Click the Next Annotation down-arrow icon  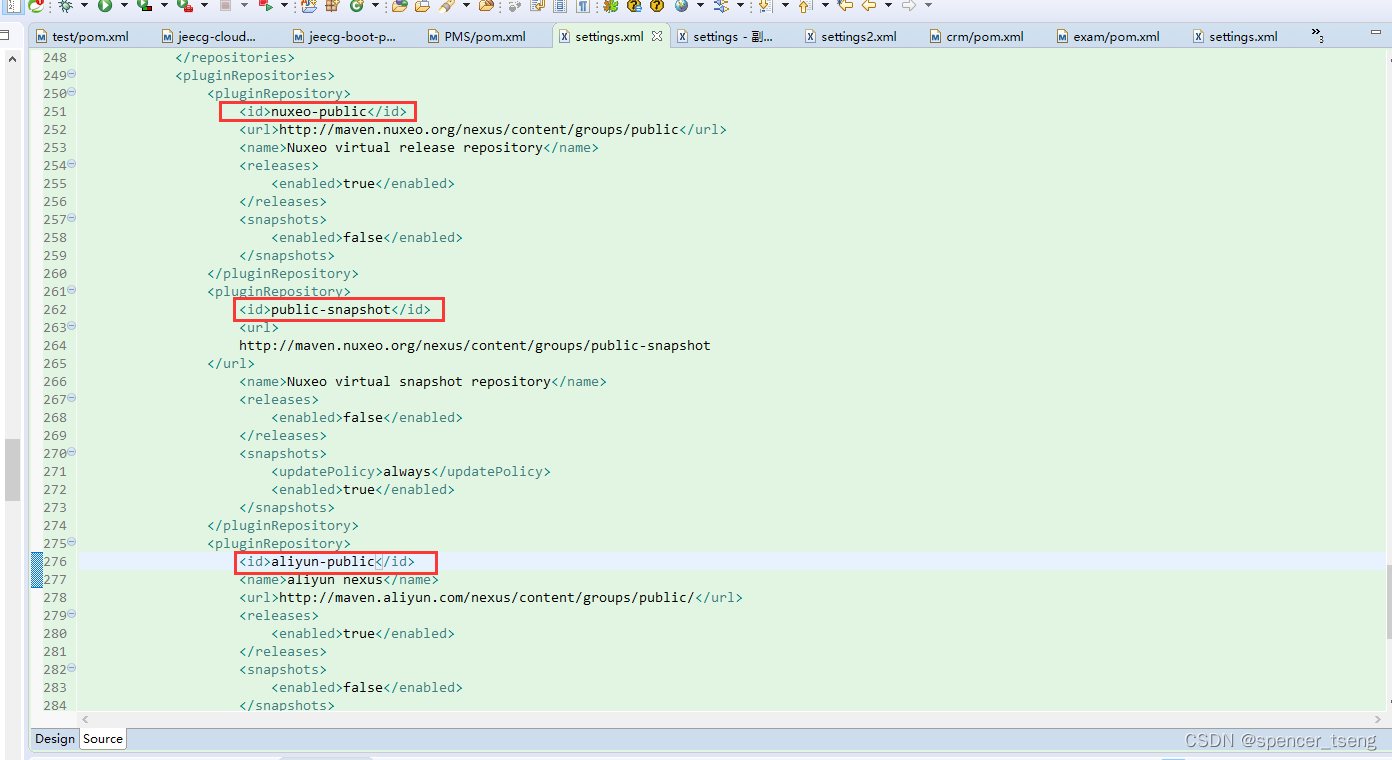click(765, 5)
